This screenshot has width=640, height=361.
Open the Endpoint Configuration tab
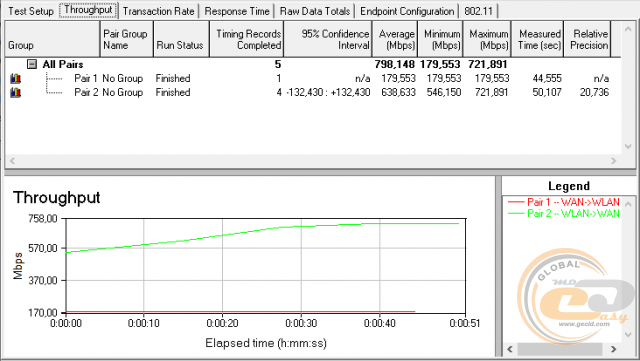click(x=407, y=11)
